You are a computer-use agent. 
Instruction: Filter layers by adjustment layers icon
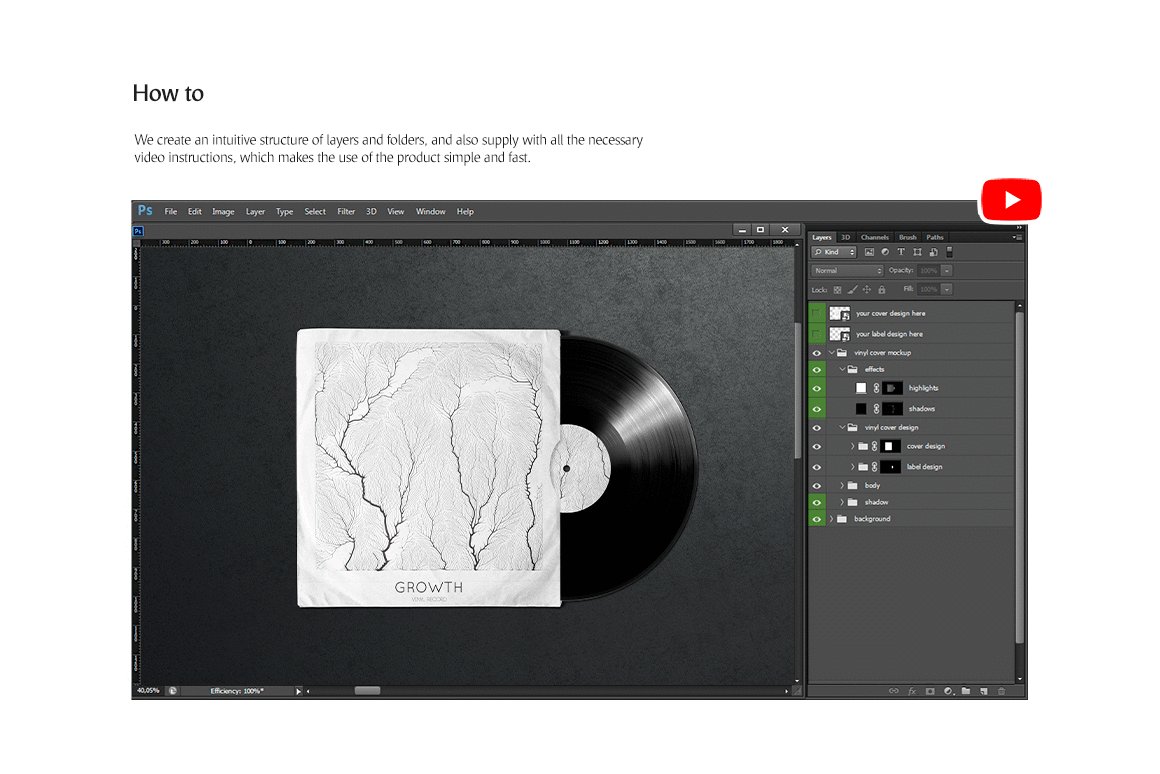885,252
